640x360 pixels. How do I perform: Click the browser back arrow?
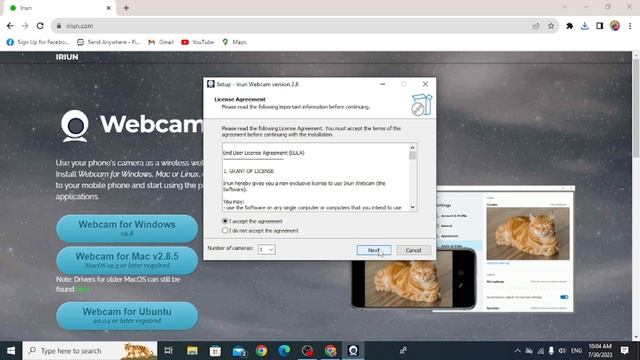[x=10, y=26]
